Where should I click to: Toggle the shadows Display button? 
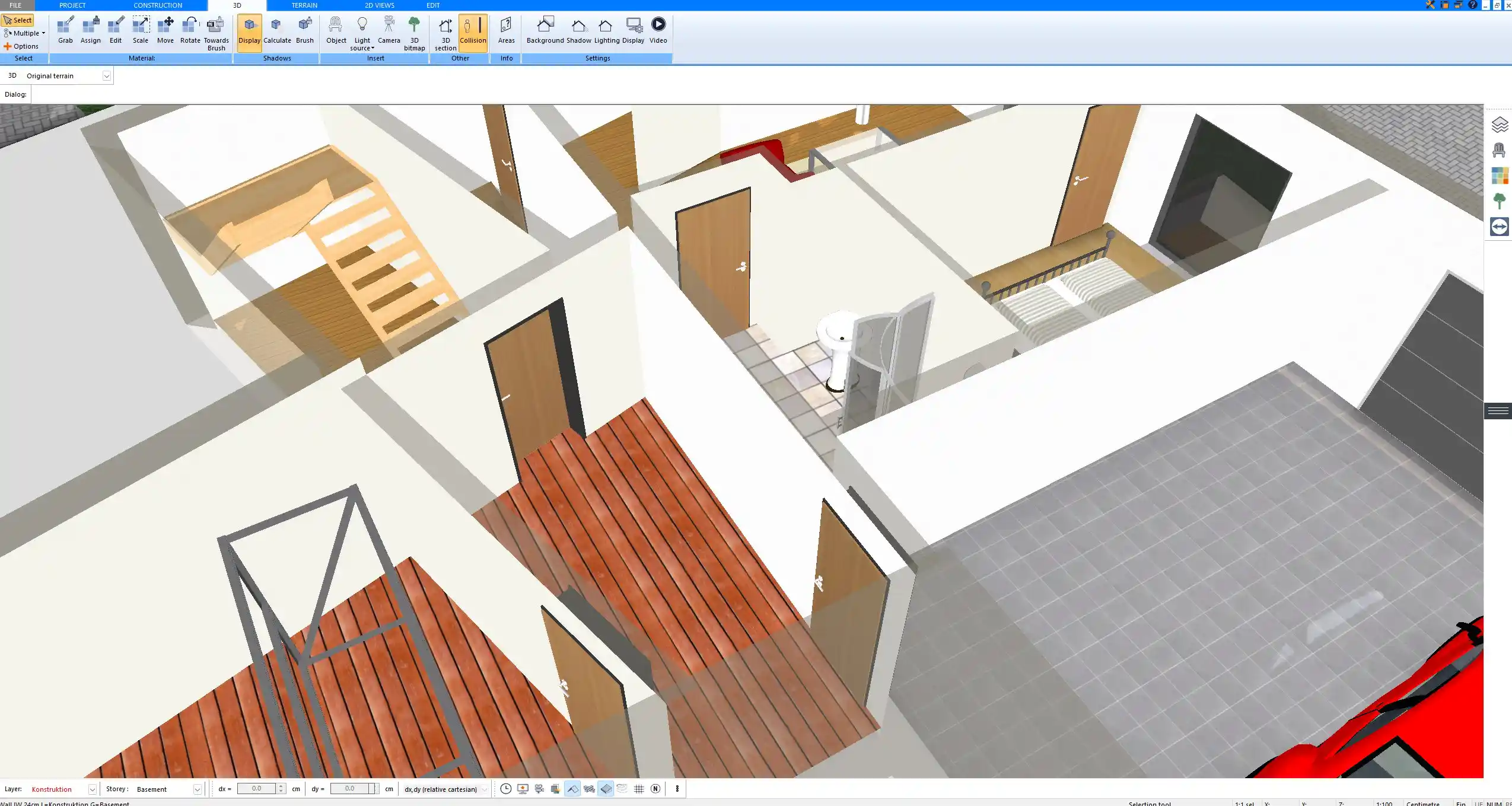click(x=249, y=33)
